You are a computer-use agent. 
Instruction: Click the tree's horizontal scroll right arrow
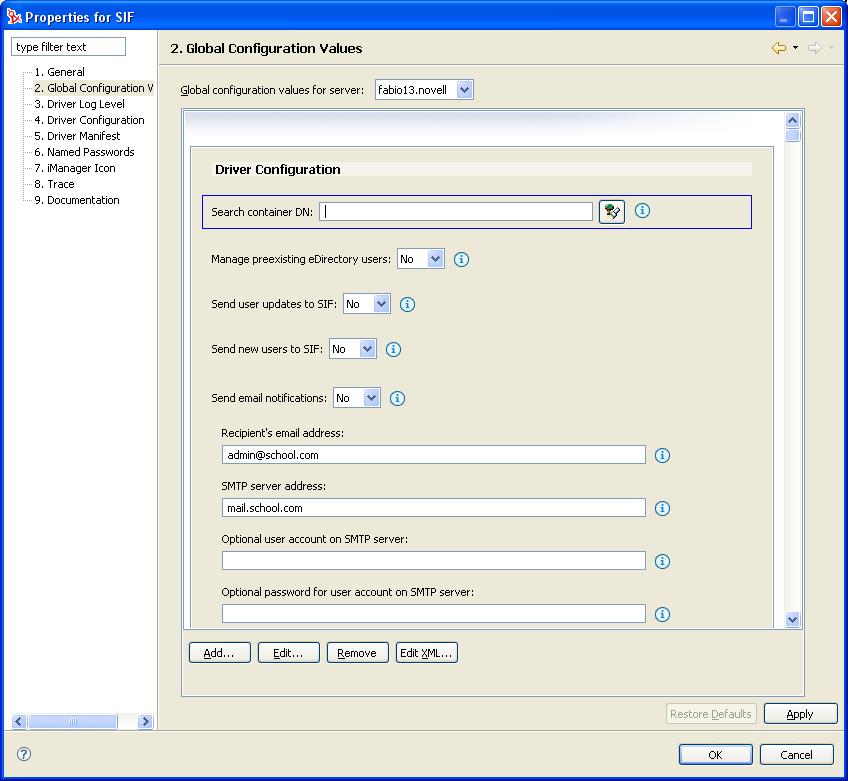[x=145, y=721]
